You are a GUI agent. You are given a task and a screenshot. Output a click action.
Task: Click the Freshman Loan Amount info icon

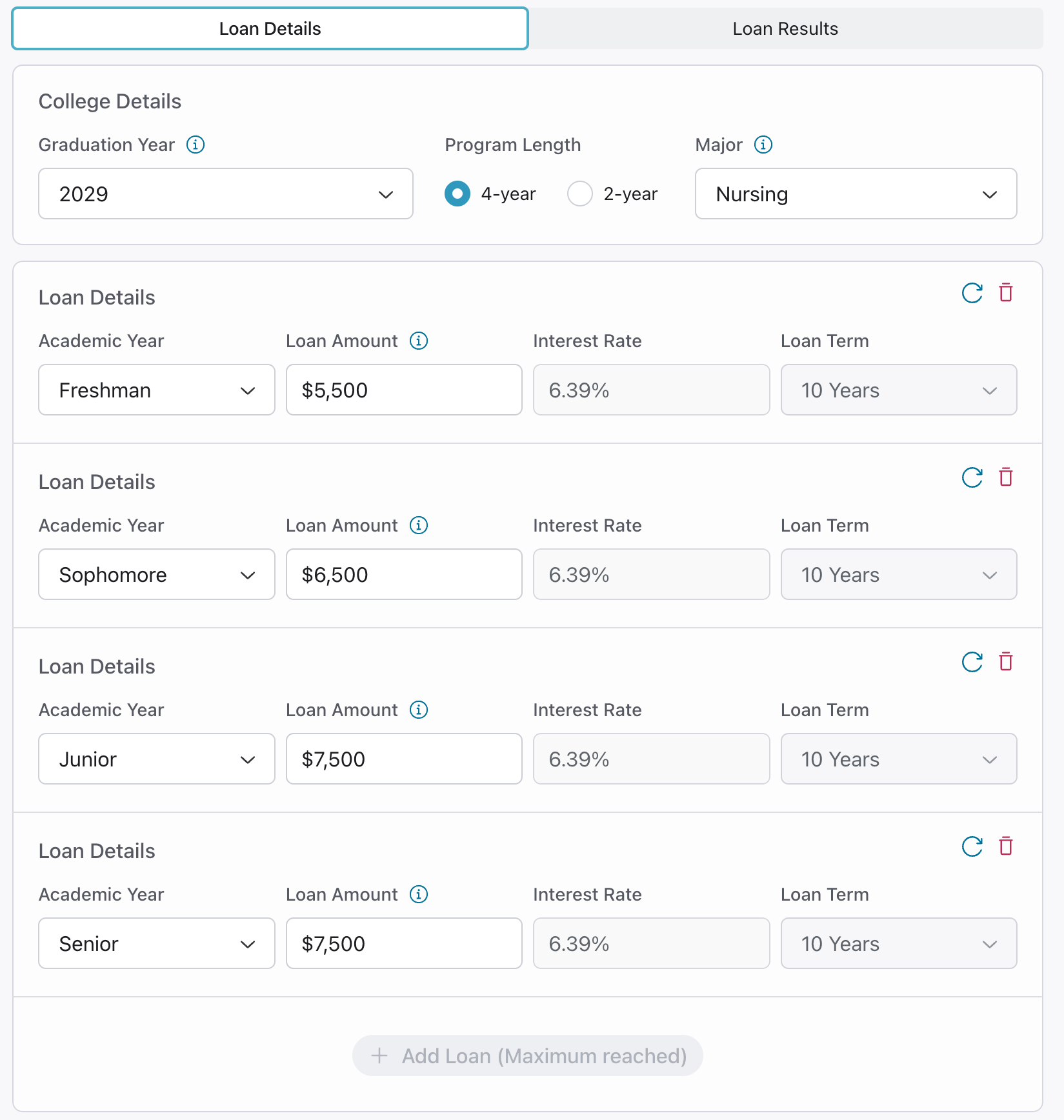[419, 341]
